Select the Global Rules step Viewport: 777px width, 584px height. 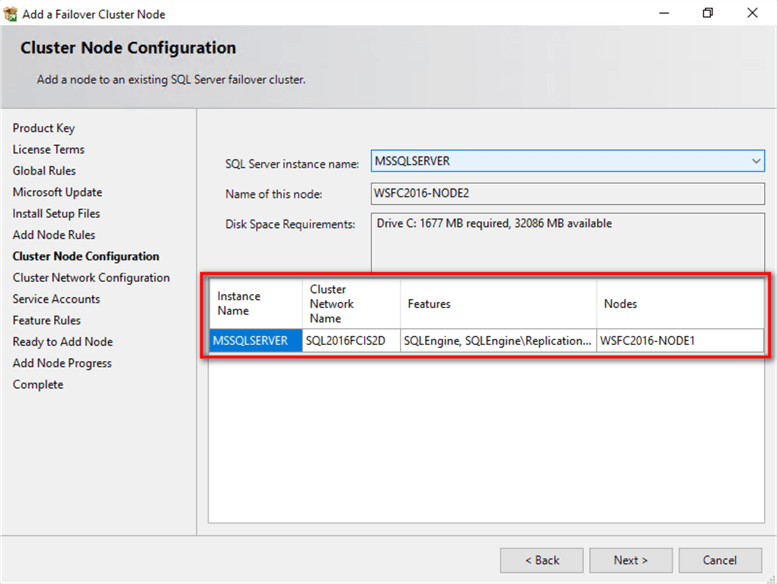[x=44, y=171]
